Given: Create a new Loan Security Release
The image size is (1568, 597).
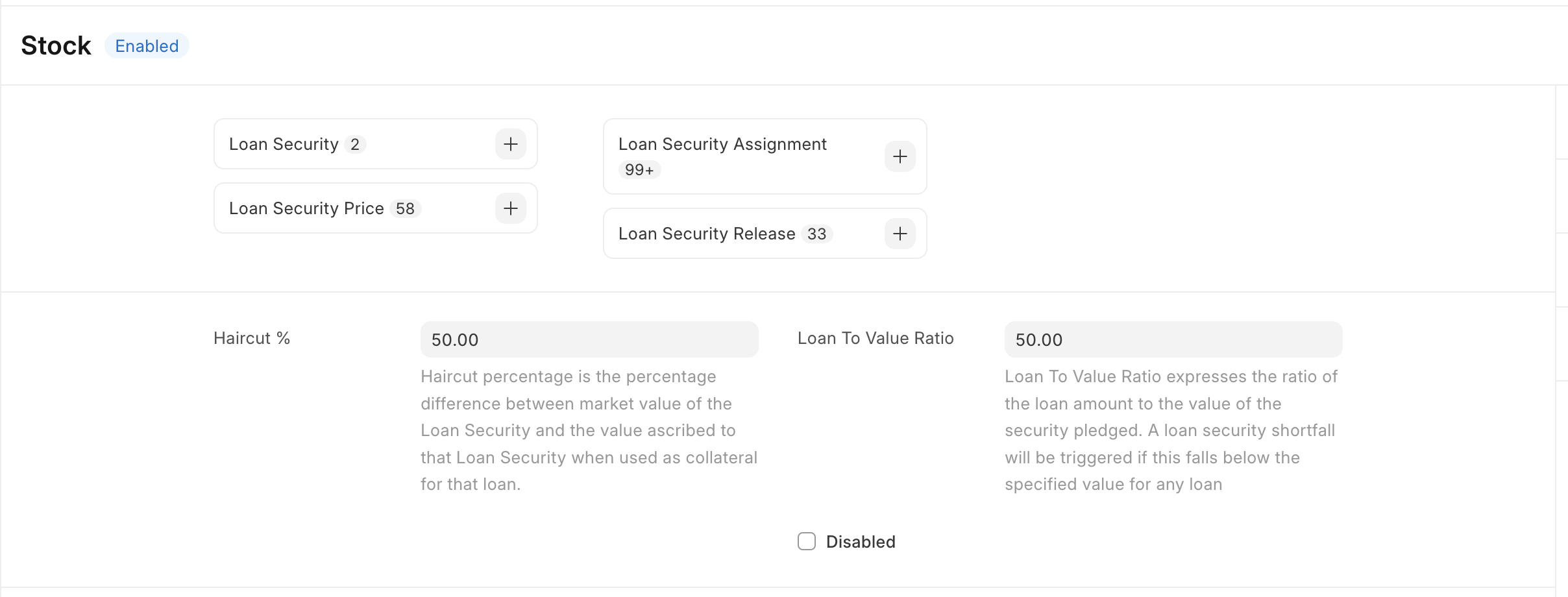Looking at the screenshot, I should pos(900,234).
